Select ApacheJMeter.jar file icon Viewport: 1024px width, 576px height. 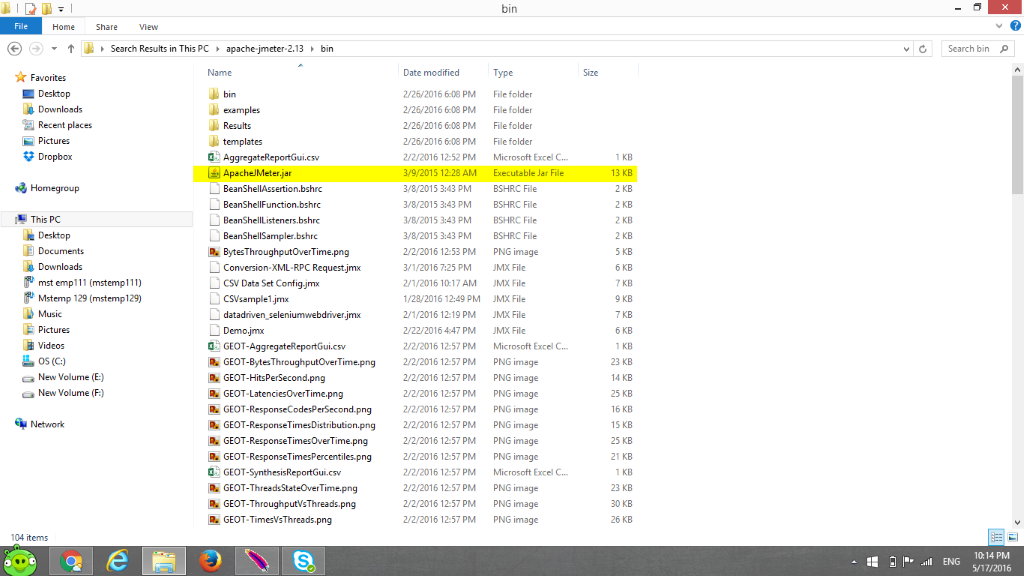[214, 173]
